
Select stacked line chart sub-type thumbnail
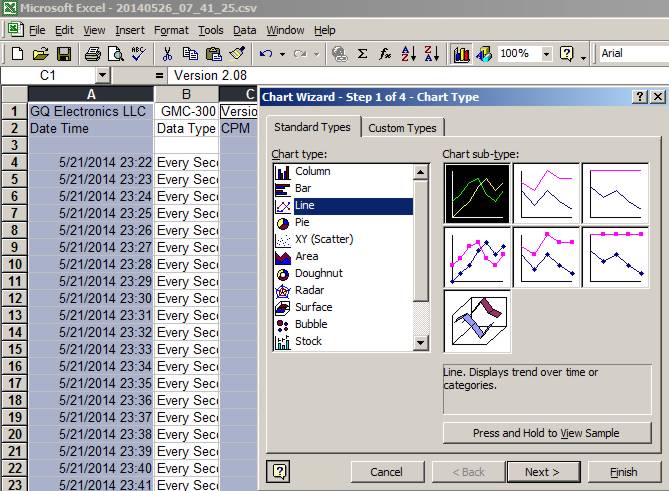click(x=546, y=193)
